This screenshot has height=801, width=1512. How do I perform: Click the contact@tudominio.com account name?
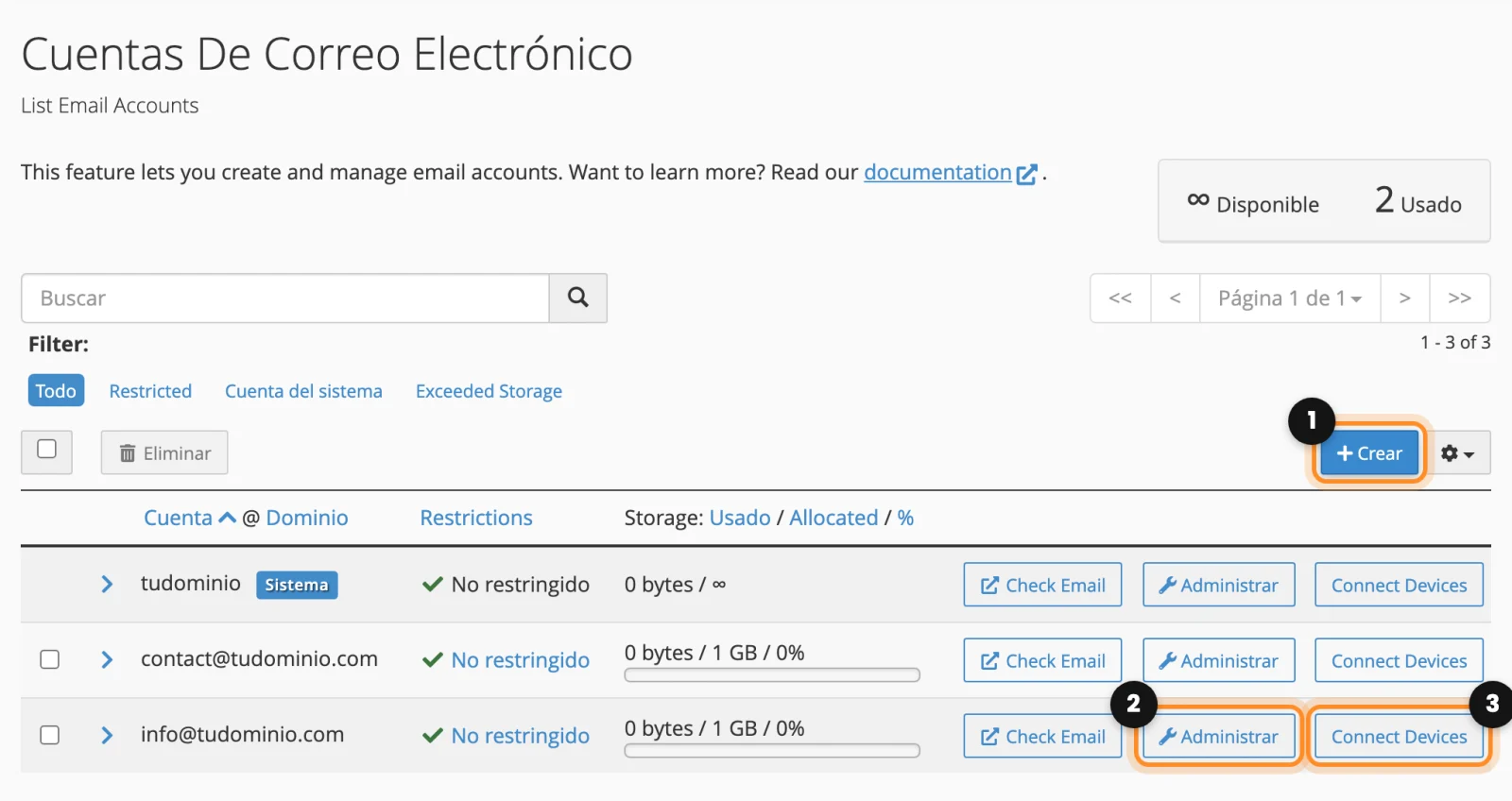pyautogui.click(x=259, y=659)
